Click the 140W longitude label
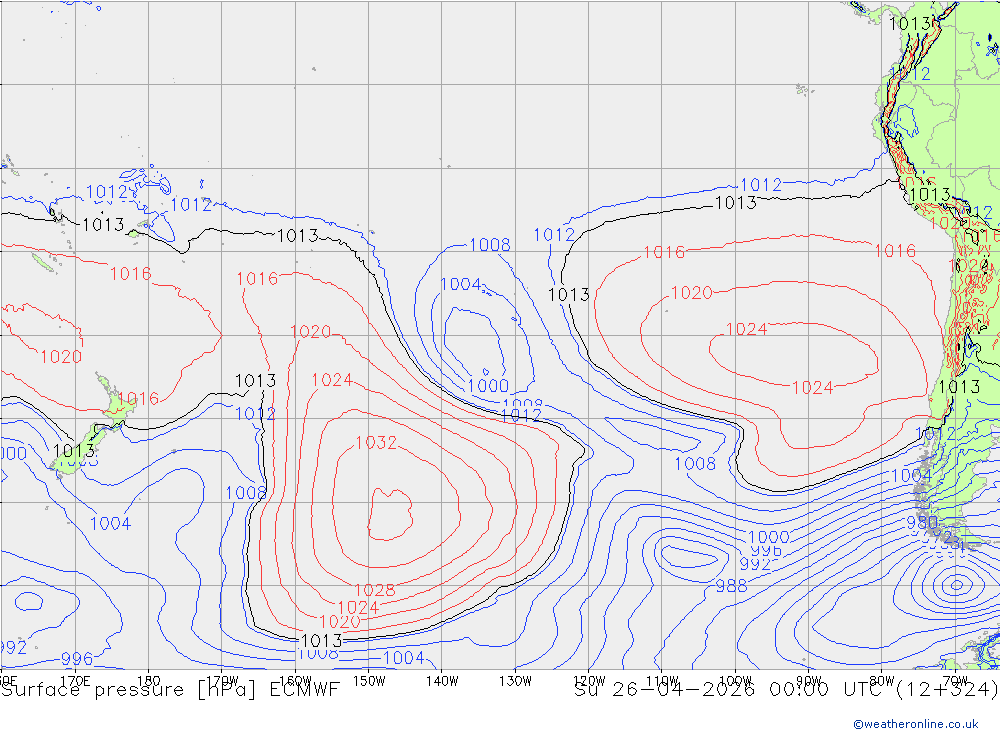1000x733 pixels. click(442, 681)
